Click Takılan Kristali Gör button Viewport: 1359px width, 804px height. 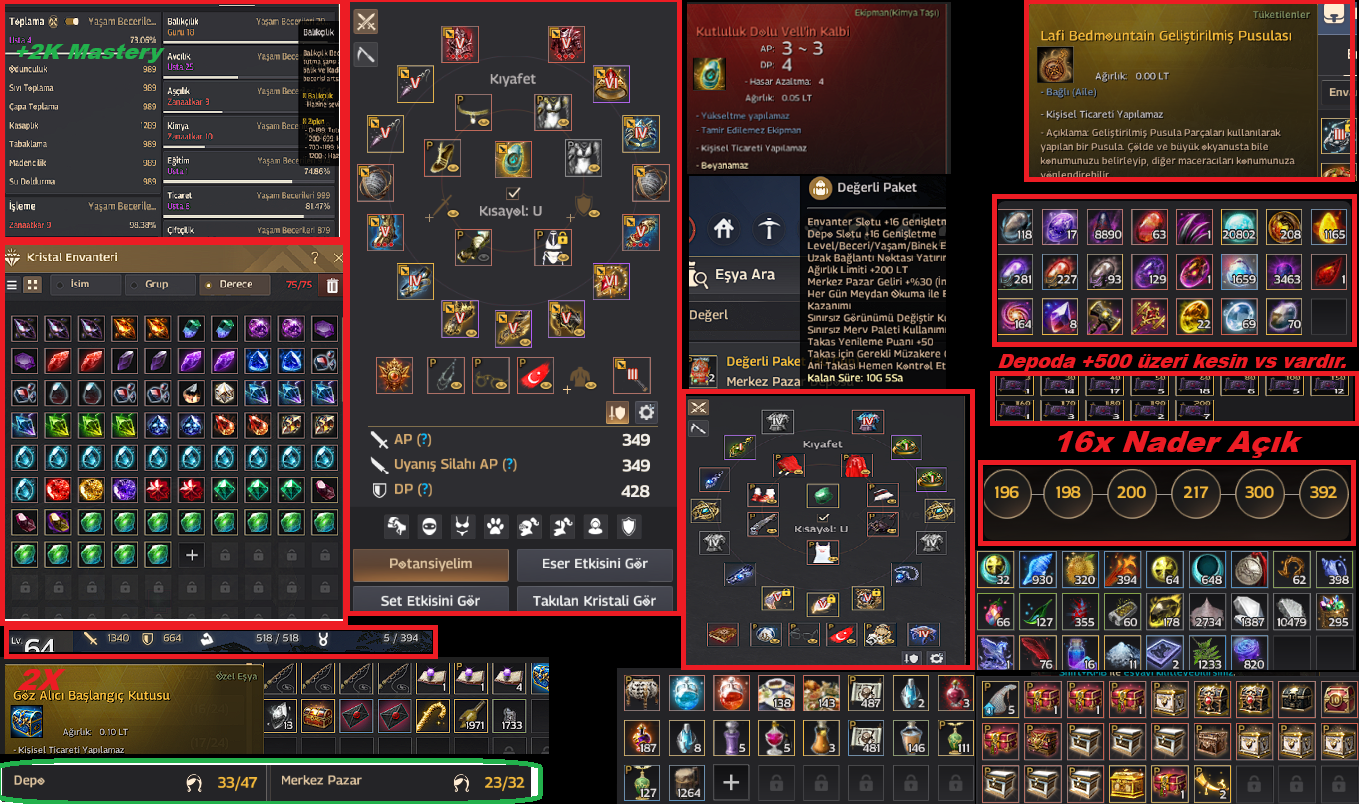coord(595,600)
